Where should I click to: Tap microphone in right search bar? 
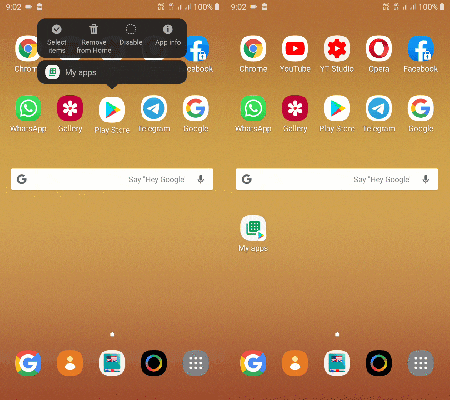[x=426, y=179]
